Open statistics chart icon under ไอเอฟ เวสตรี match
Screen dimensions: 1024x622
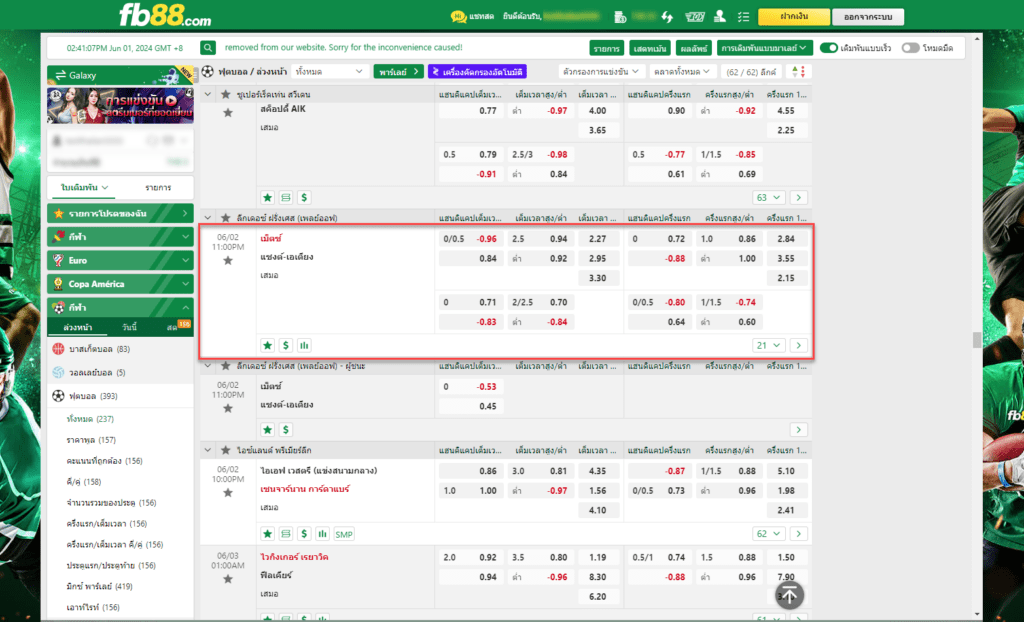point(322,534)
